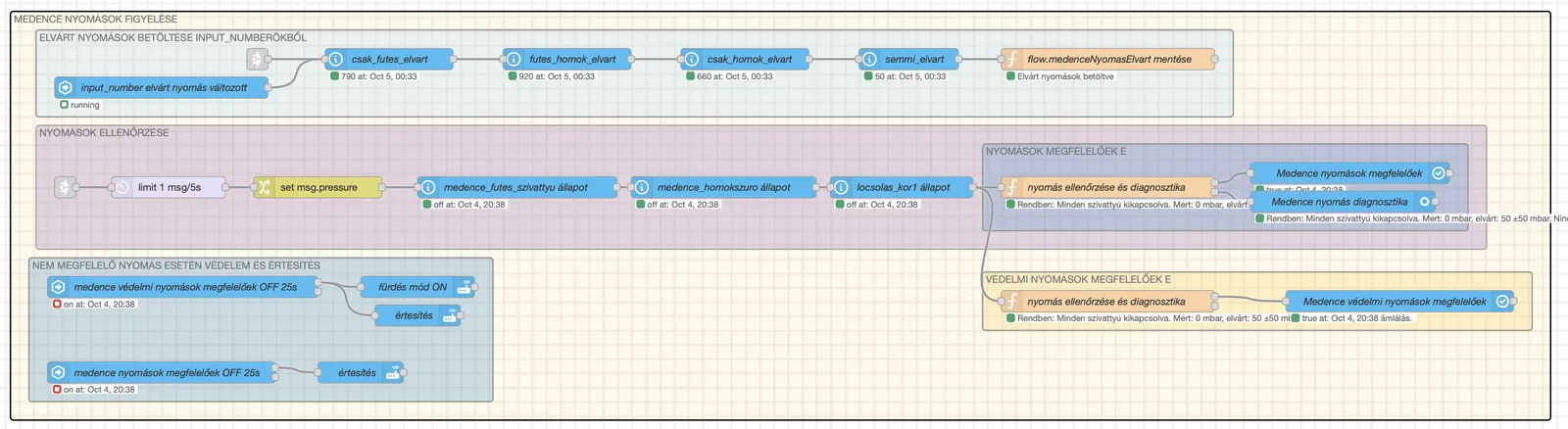
Task: Click checkmark icon on Medence nyomások megfelelőek node
Action: (1438, 173)
